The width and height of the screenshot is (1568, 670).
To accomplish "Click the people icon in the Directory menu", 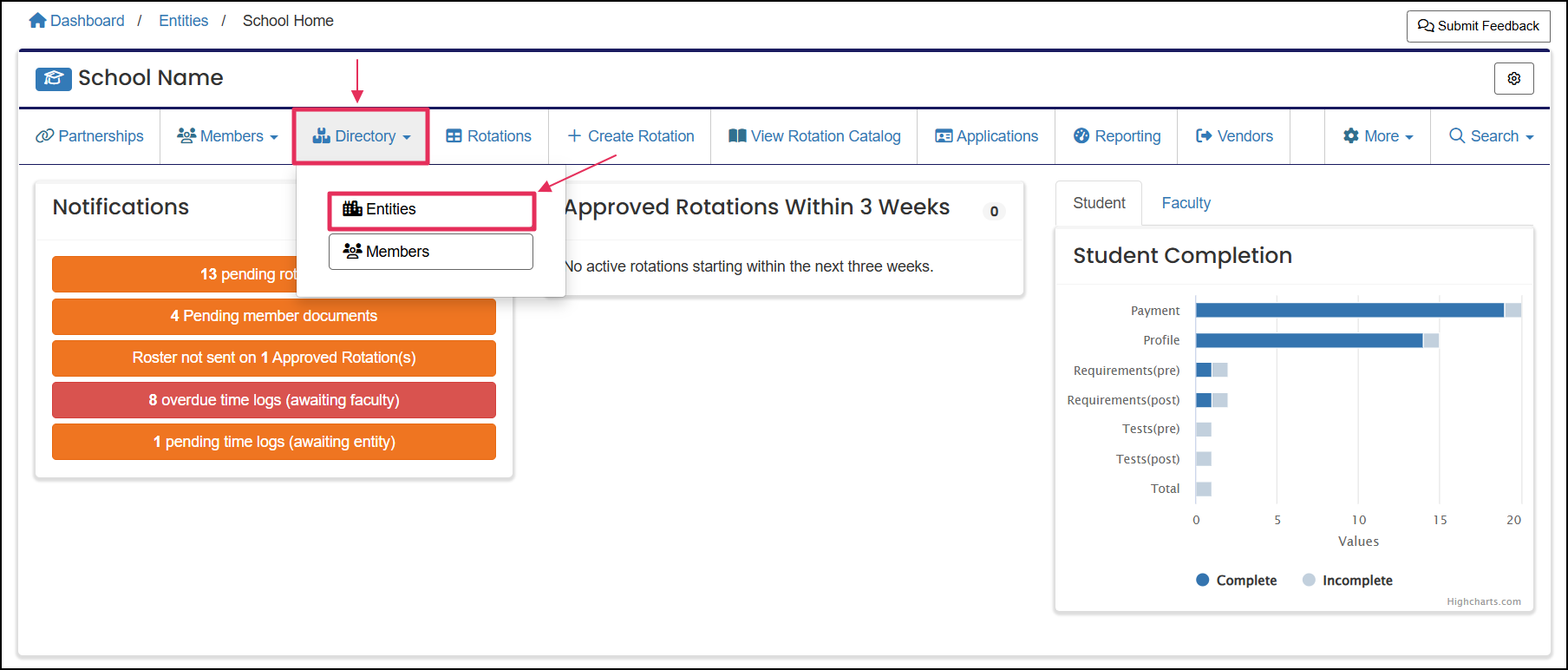I will [352, 251].
